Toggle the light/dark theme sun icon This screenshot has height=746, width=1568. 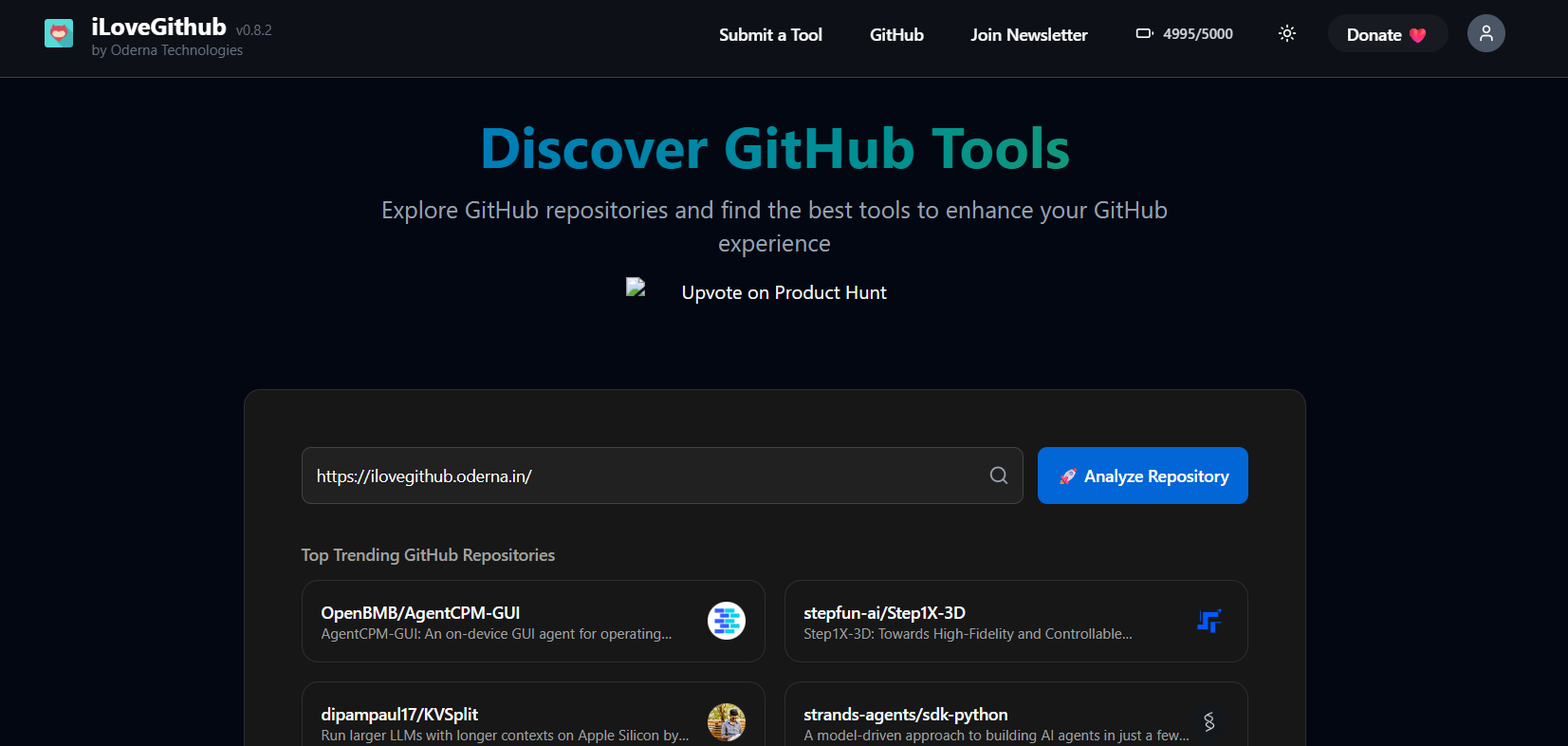[x=1287, y=33]
